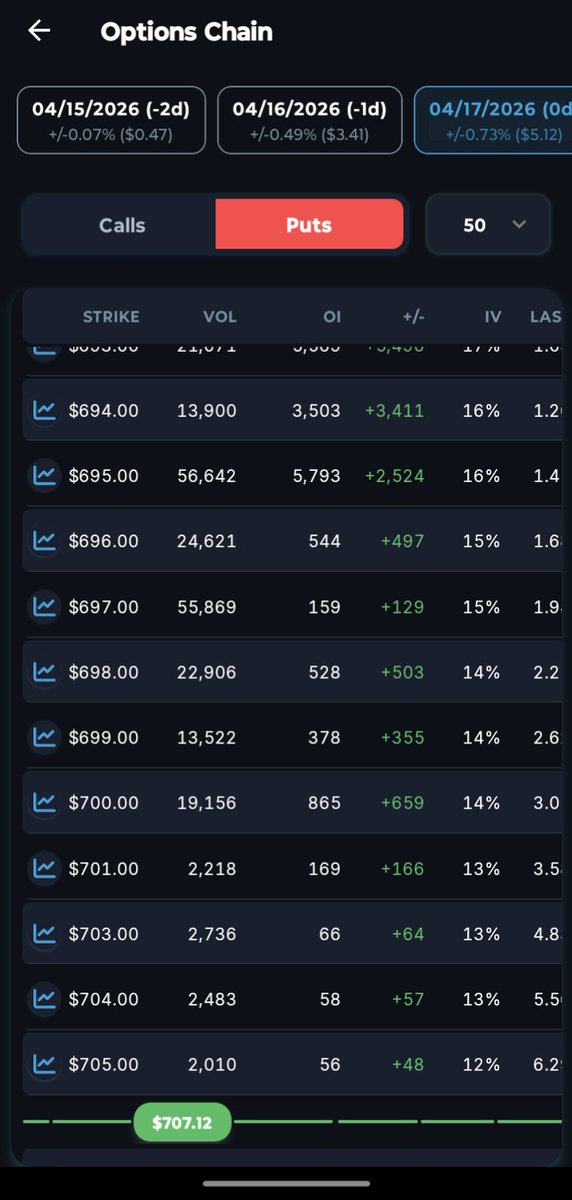Open chart icon for $703.00 strike
The height and width of the screenshot is (1200, 572).
44,933
